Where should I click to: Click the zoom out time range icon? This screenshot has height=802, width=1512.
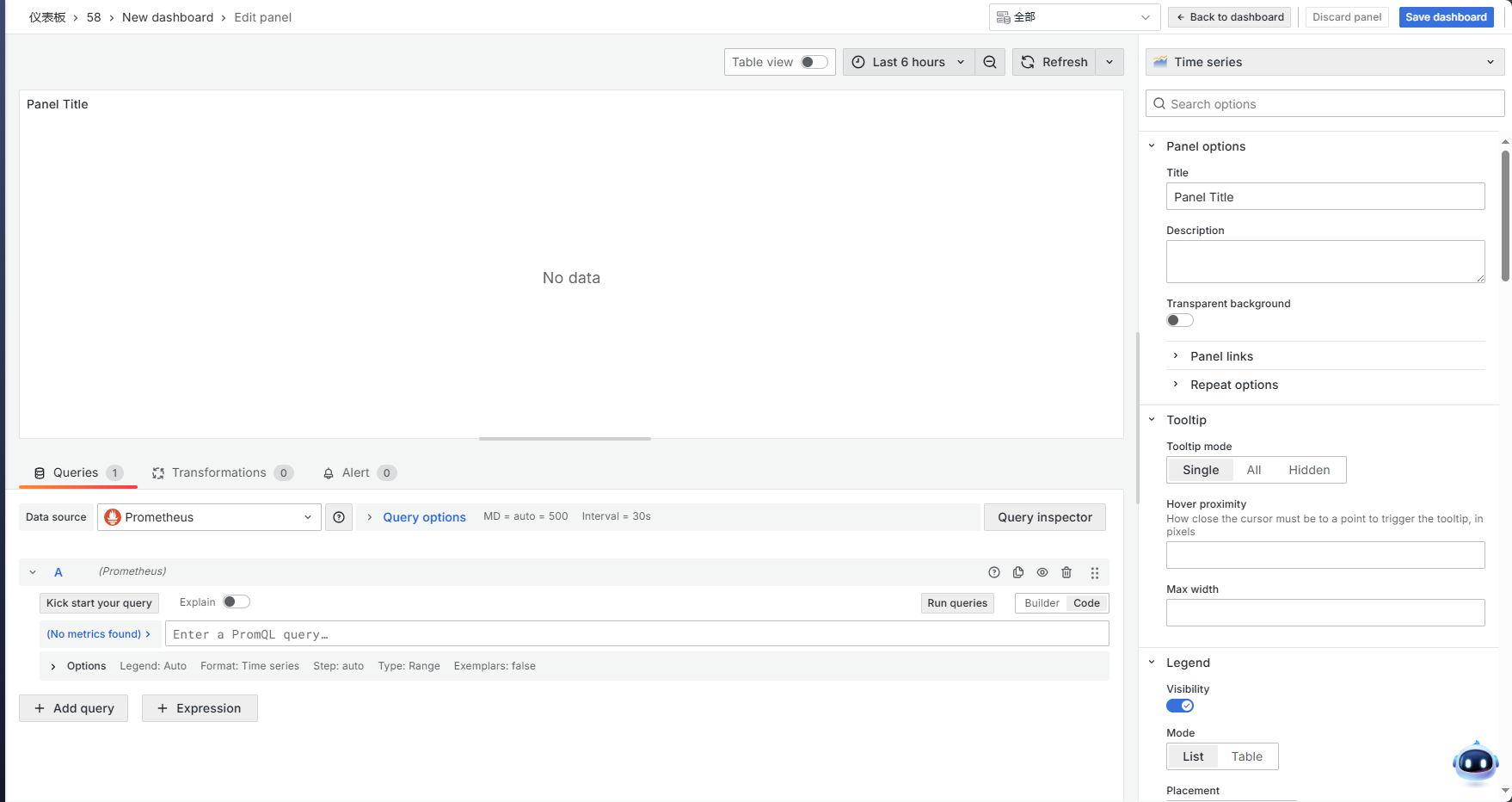click(990, 62)
